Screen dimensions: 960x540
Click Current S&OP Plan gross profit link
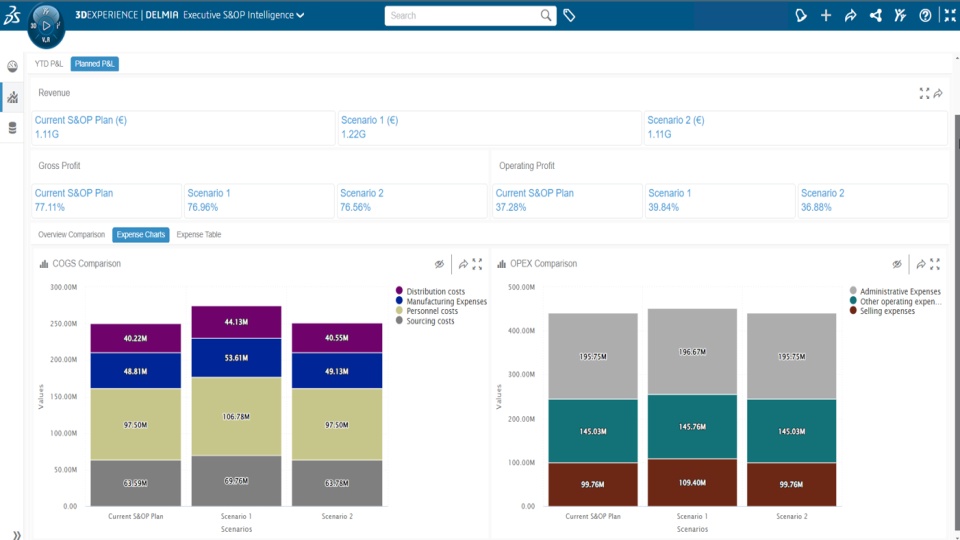[x=74, y=193]
